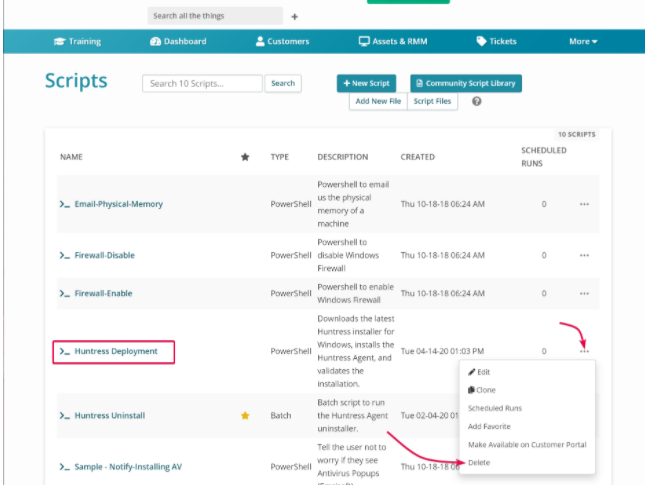The image size is (645, 485).
Task: Click Add Favorite in the context menu
Action: pyautogui.click(x=489, y=426)
